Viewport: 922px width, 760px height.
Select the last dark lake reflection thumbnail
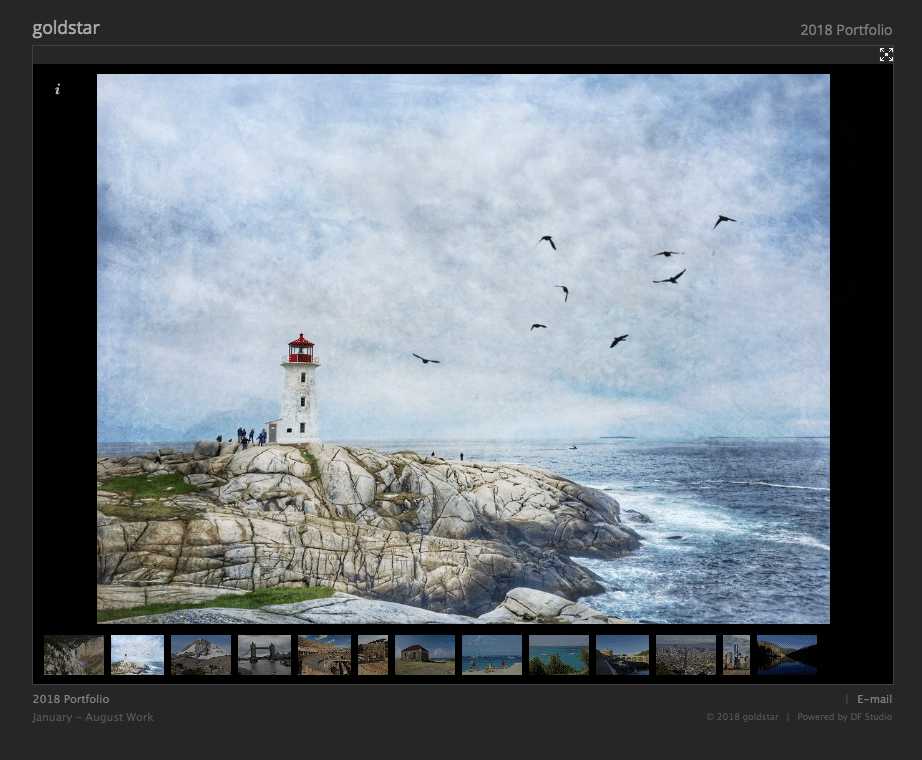point(787,655)
